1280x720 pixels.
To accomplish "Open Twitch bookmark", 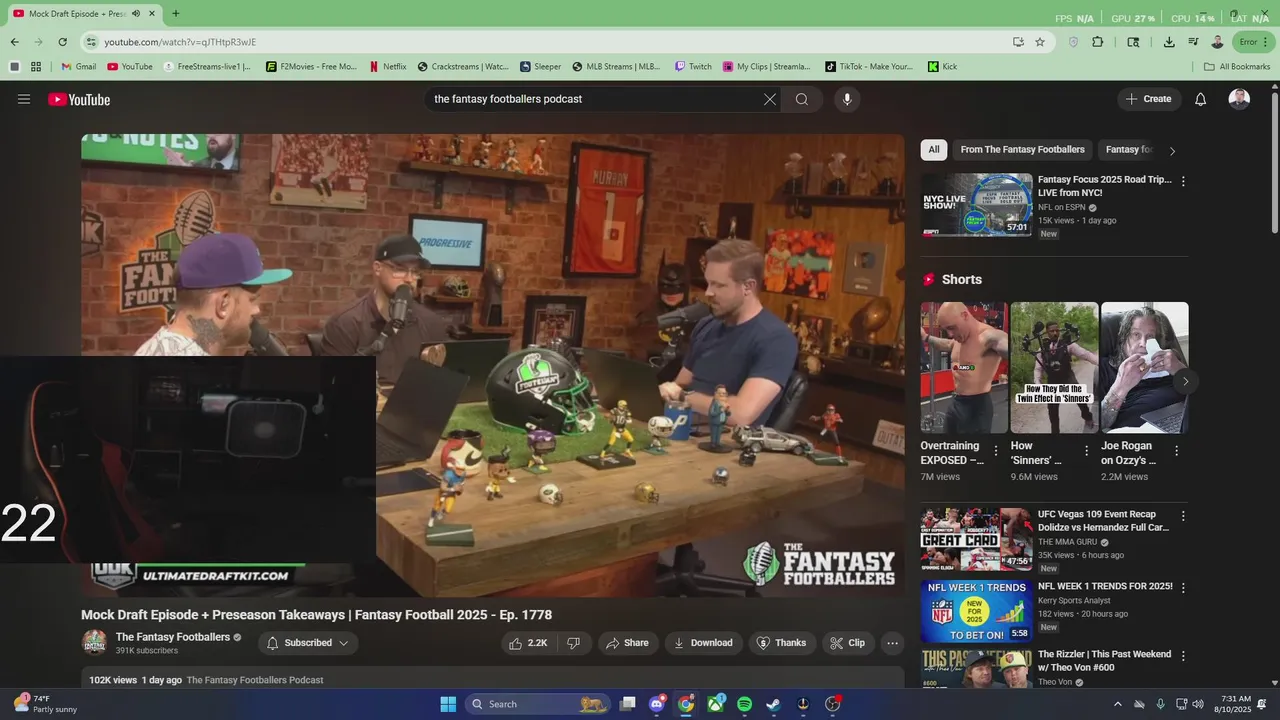I will tap(692, 67).
